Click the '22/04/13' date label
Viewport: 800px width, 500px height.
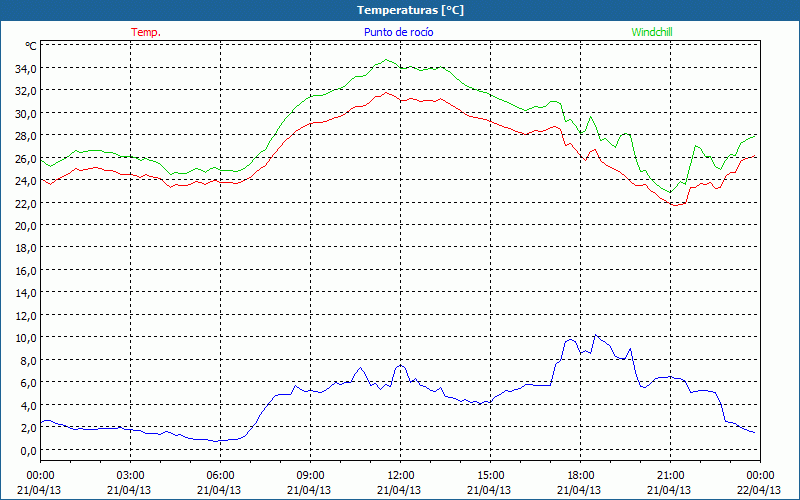(x=759, y=490)
